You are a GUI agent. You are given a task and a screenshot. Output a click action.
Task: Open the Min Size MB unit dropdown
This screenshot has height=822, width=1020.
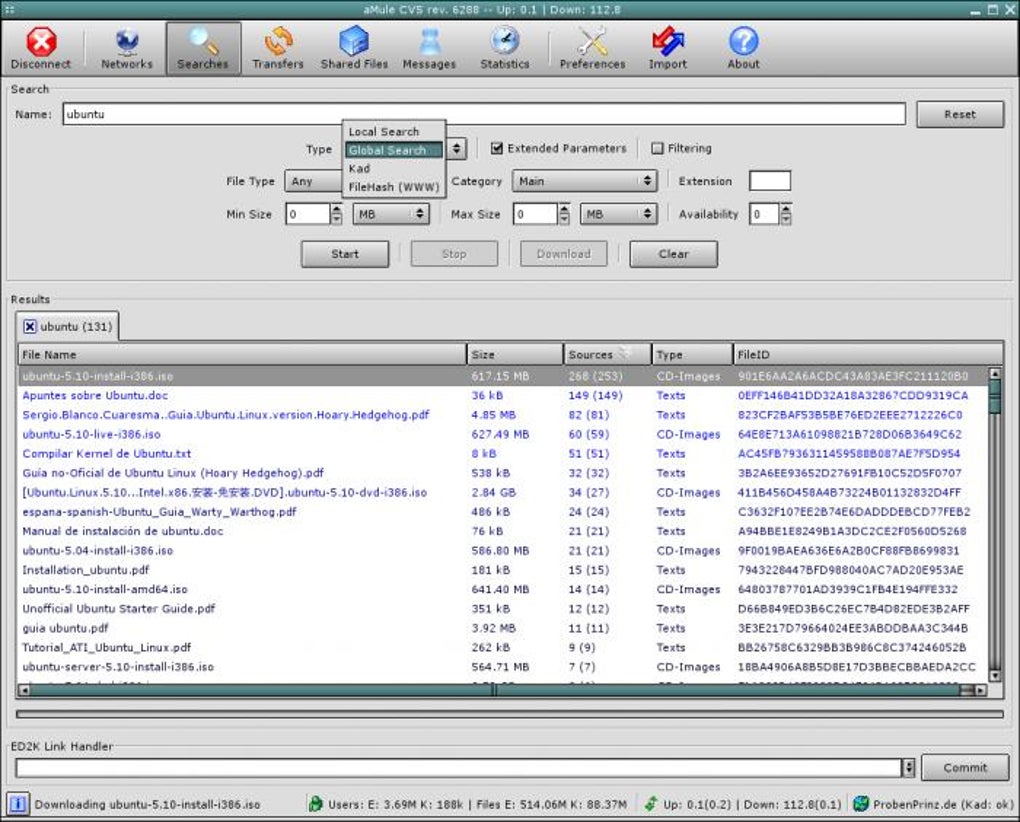[391, 214]
